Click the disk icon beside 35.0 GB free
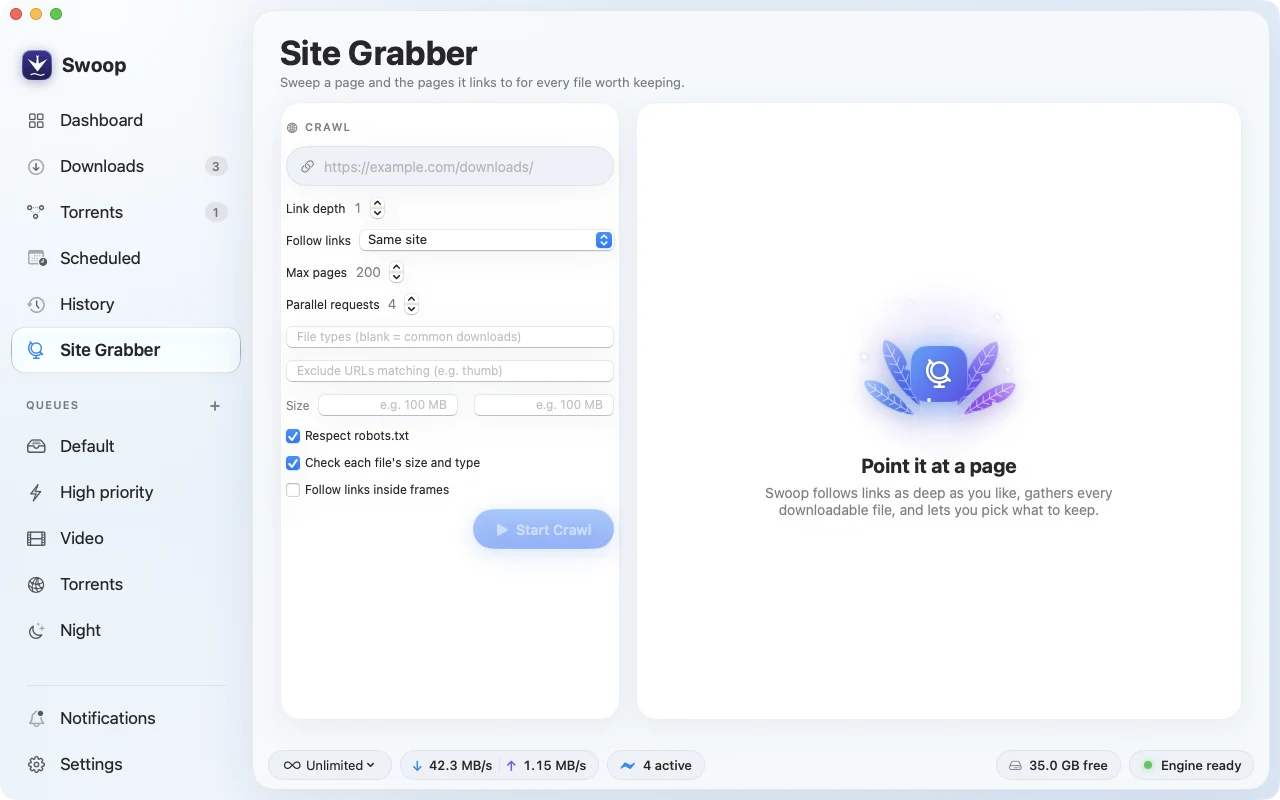Image resolution: width=1280 pixels, height=800 pixels. (x=1015, y=765)
